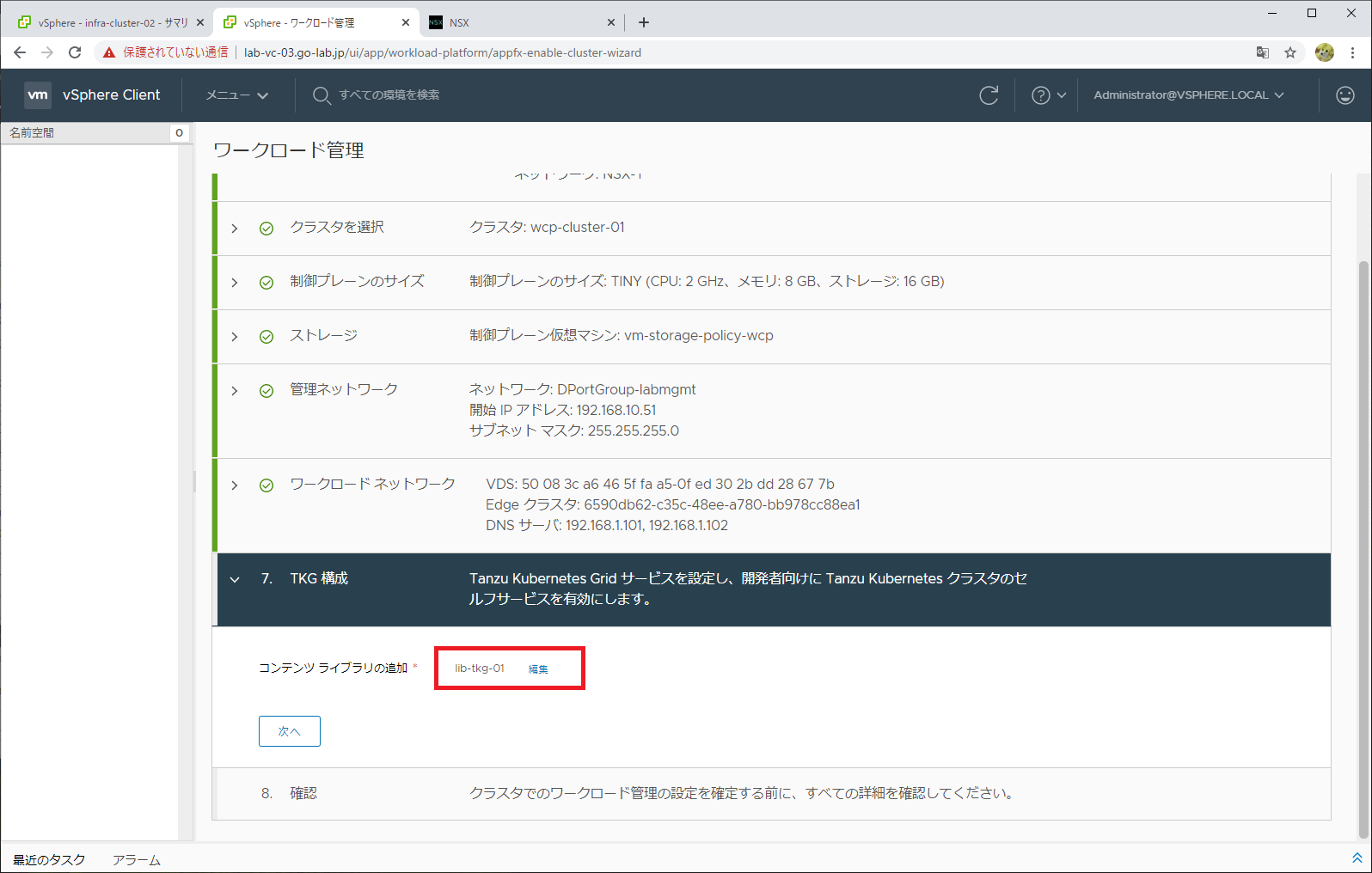Click the insecure connection warning icon
The image size is (1372, 873).
point(109,52)
